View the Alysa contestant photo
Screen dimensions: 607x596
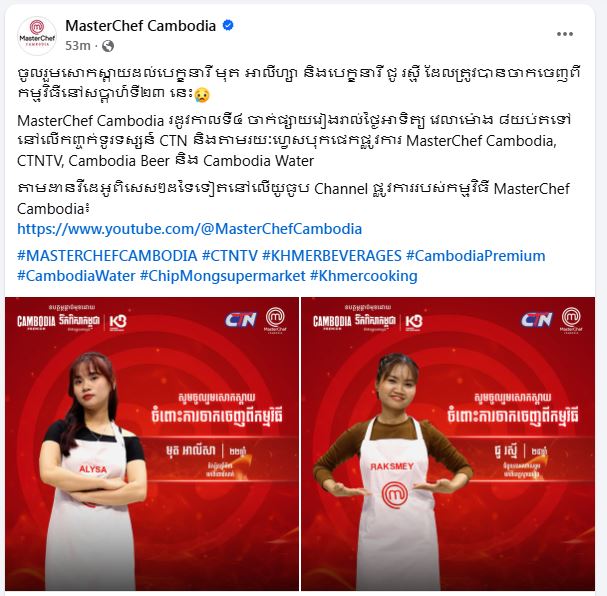tap(152, 444)
